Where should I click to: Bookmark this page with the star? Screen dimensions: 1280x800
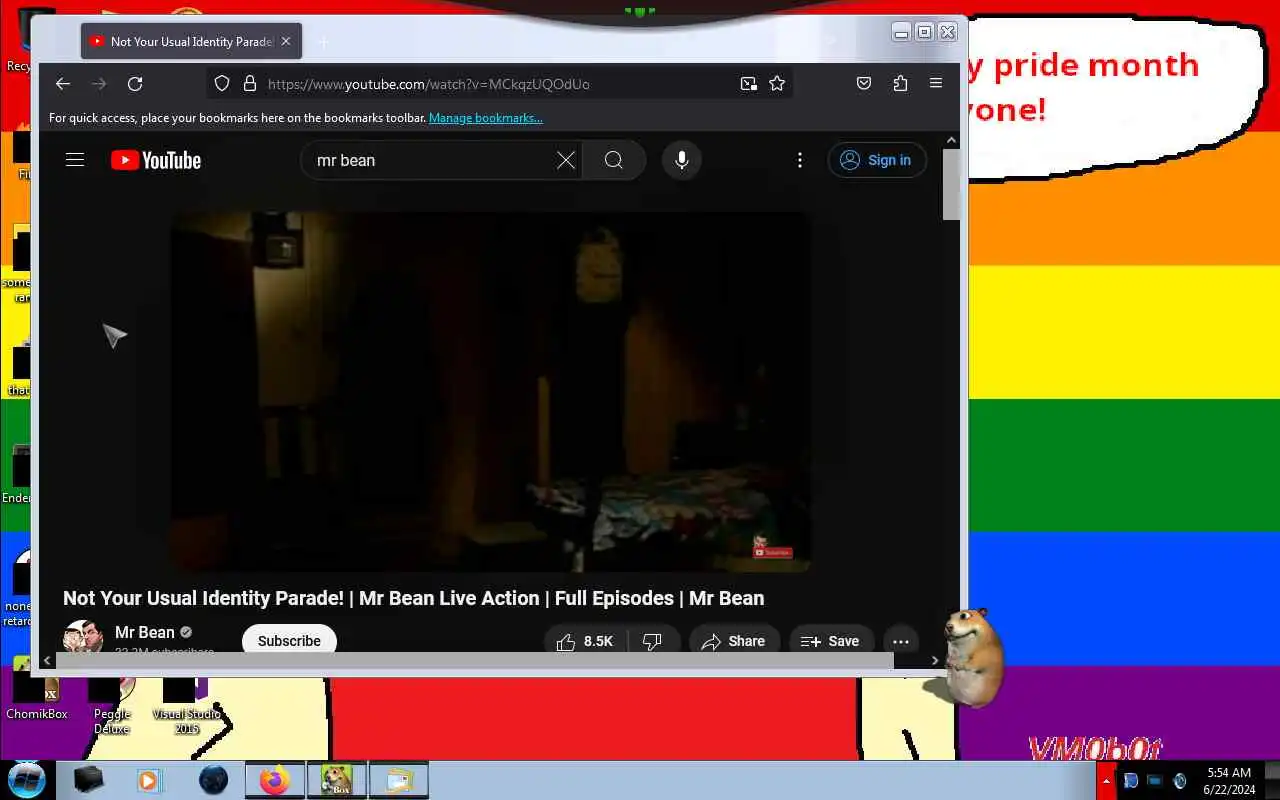tap(777, 84)
